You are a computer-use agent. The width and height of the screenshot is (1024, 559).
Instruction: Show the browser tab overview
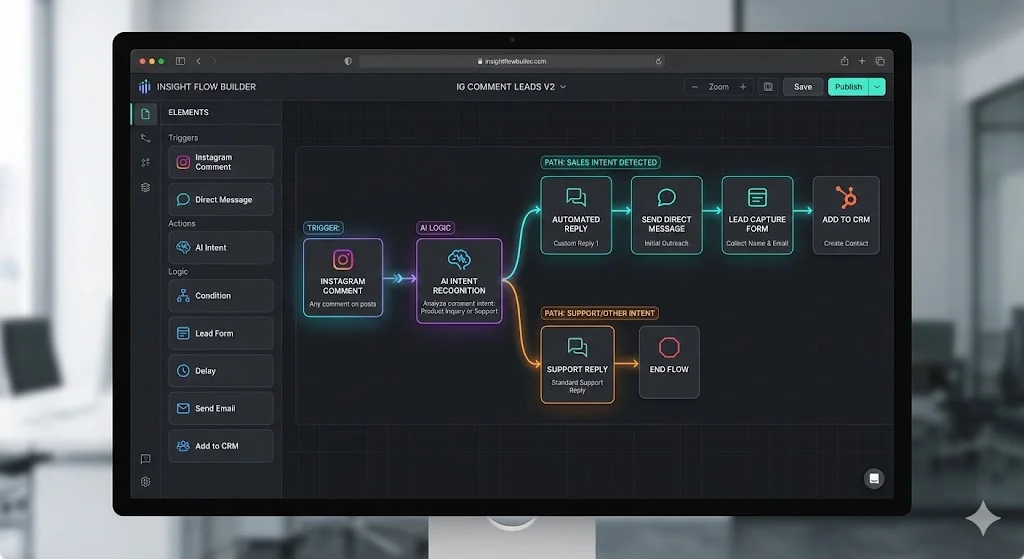[x=880, y=61]
